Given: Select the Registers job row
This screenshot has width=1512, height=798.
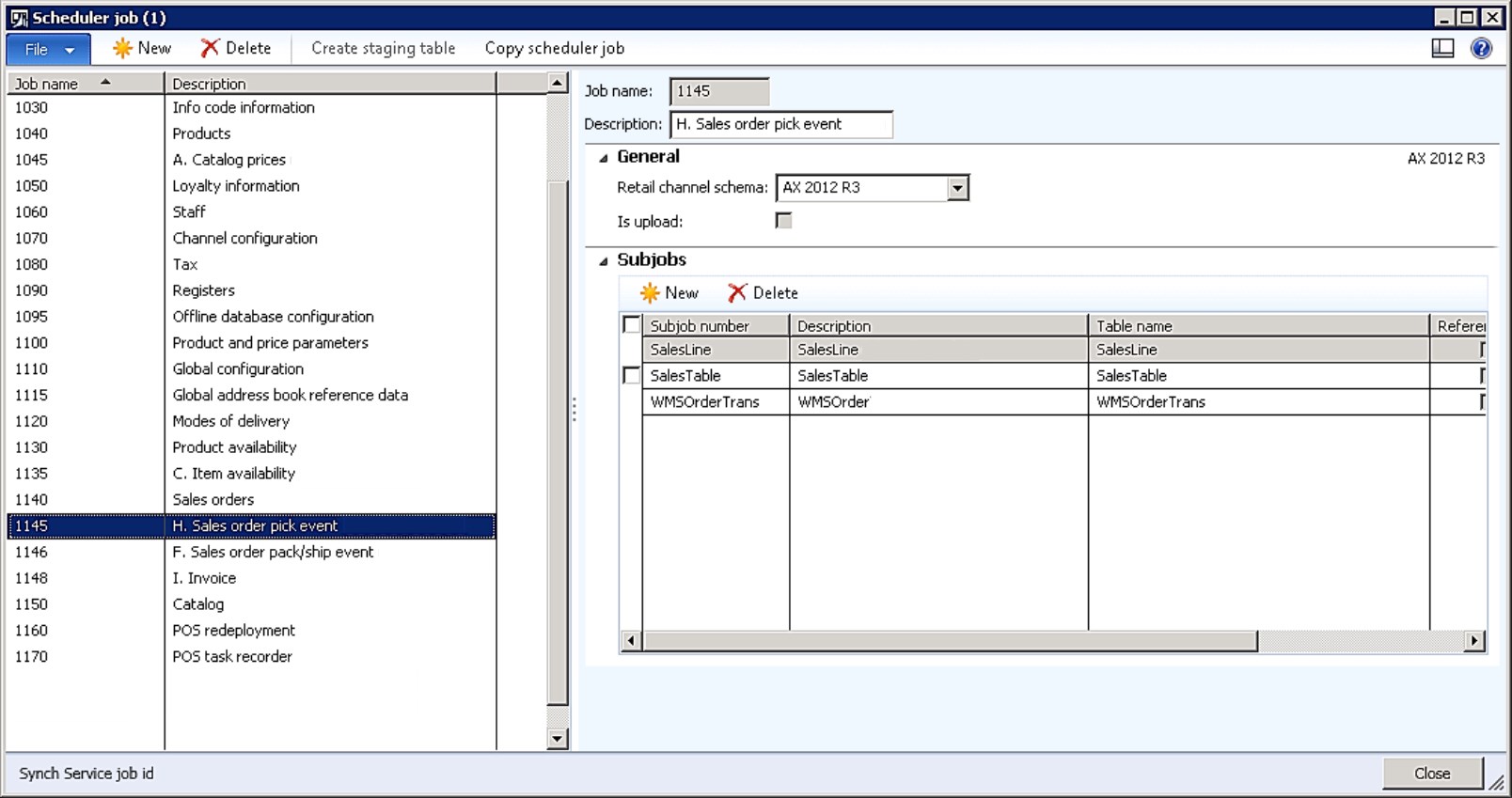Looking at the screenshot, I should tap(252, 291).
